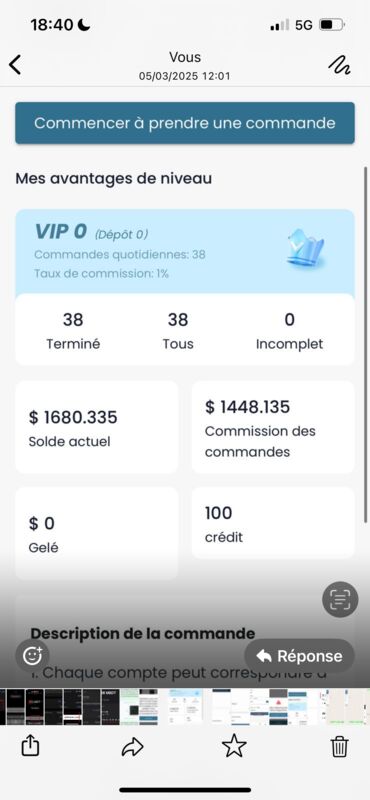Viewport: 370px width, 800px height.
Task: Star this image as favorite
Action: tap(235, 746)
